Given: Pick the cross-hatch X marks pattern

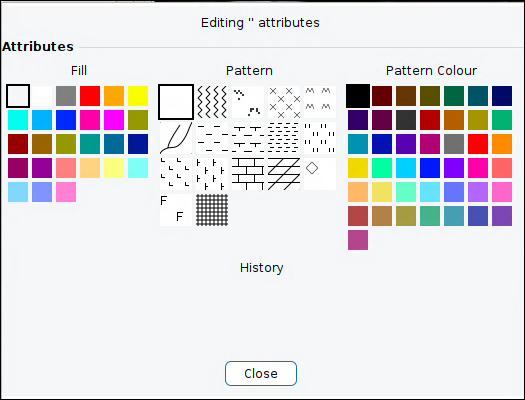Looking at the screenshot, I should 284,102.
